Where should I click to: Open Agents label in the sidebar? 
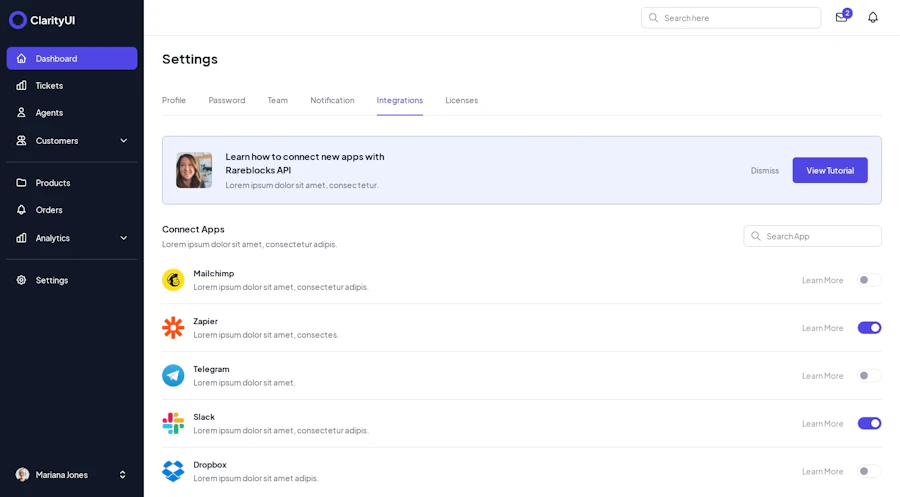[49, 112]
